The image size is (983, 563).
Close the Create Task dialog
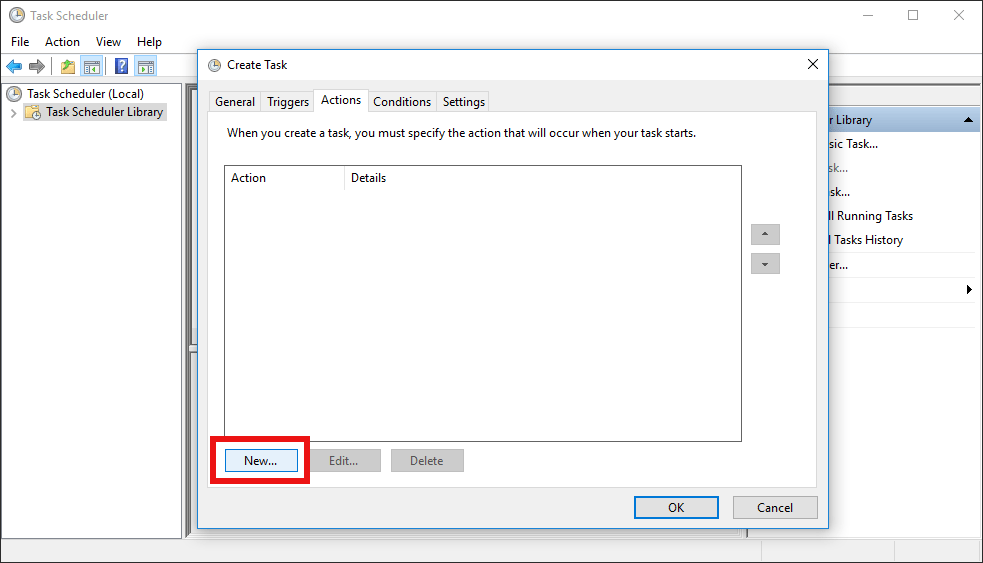[x=812, y=65]
